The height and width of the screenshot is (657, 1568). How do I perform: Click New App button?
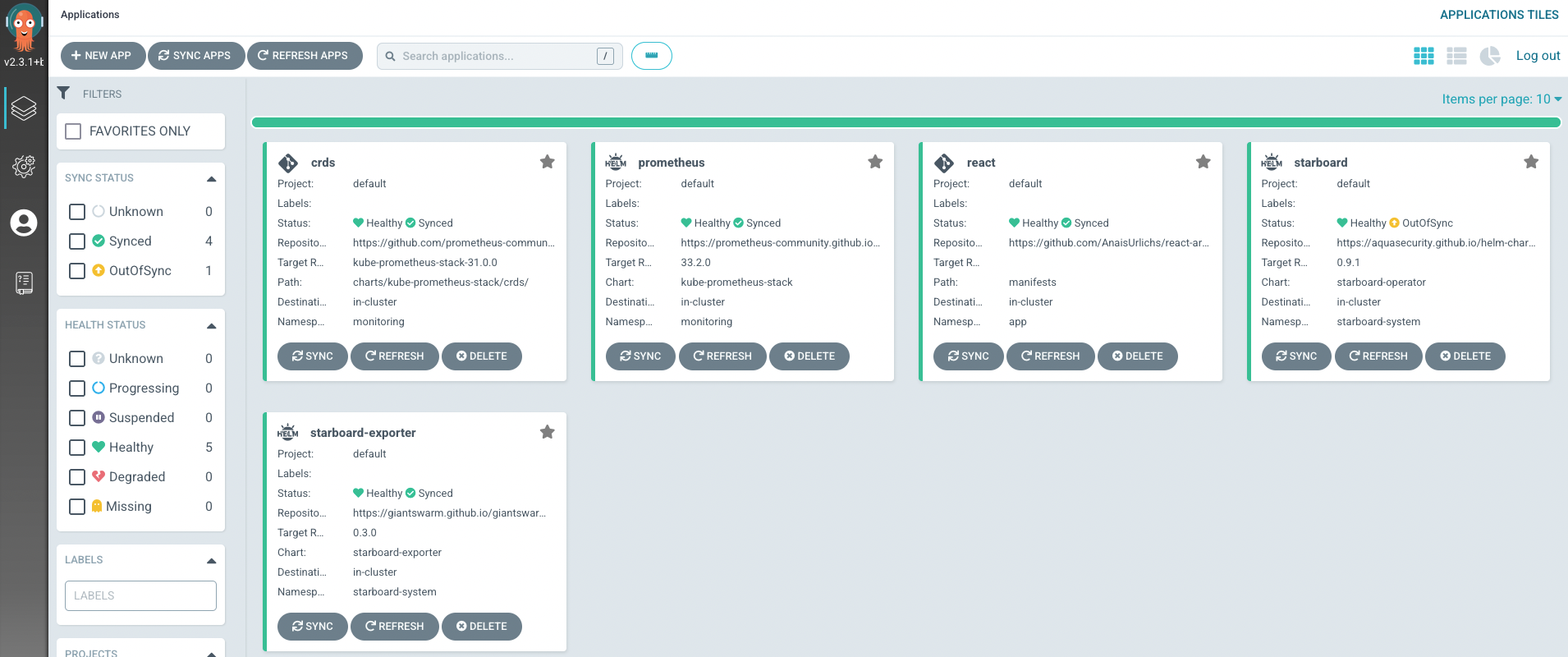click(x=103, y=56)
